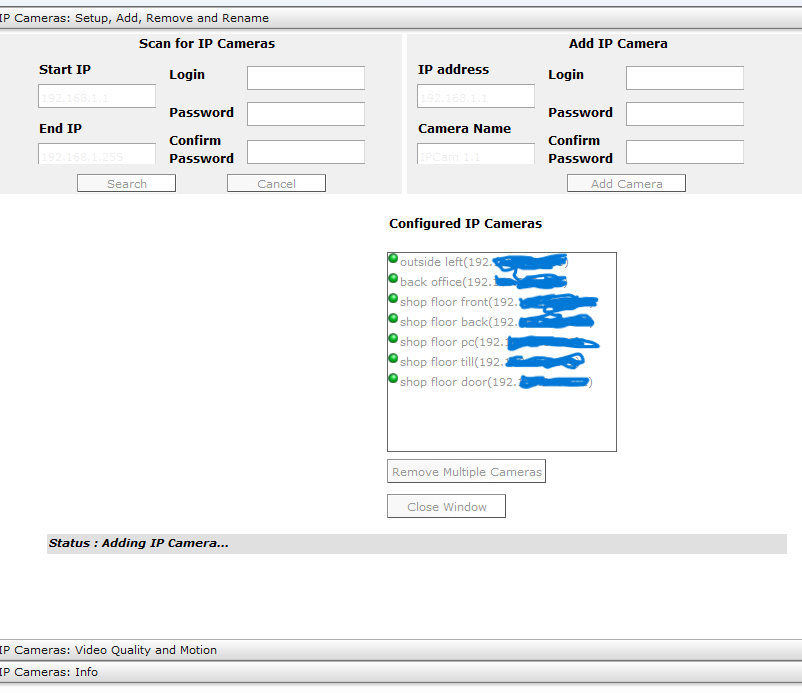This screenshot has height=693, width=802.
Task: Click green status icon beside shop floor back
Action: [393, 319]
